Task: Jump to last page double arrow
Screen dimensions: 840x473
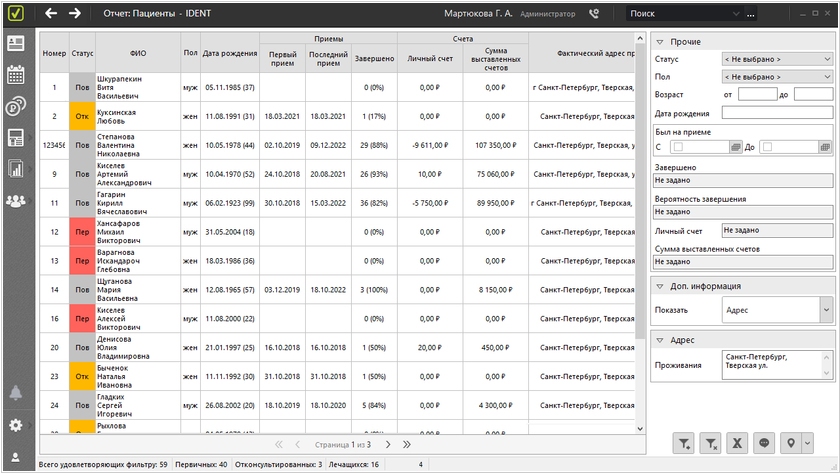Action: [x=407, y=445]
